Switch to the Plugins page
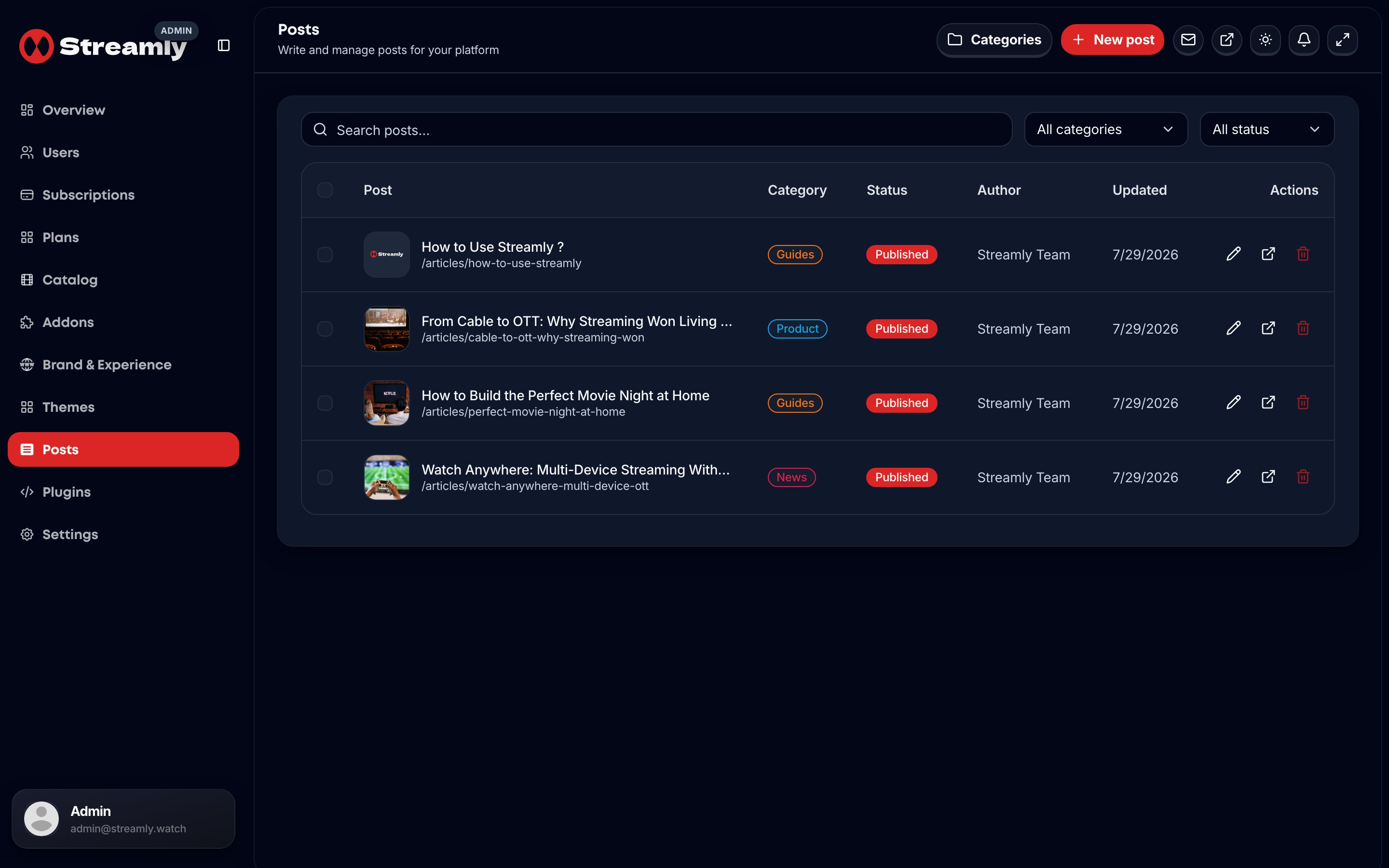Image resolution: width=1389 pixels, height=868 pixels. point(123,492)
